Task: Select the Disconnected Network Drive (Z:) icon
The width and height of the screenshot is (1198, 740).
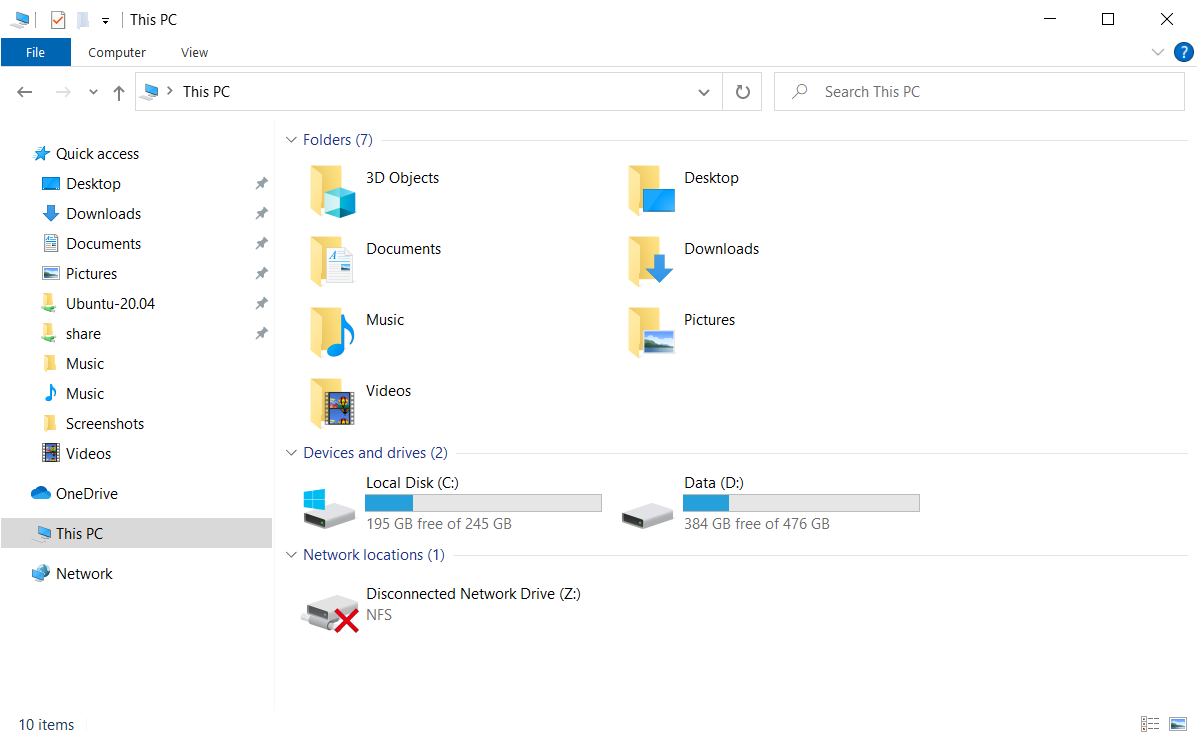Action: 330,613
